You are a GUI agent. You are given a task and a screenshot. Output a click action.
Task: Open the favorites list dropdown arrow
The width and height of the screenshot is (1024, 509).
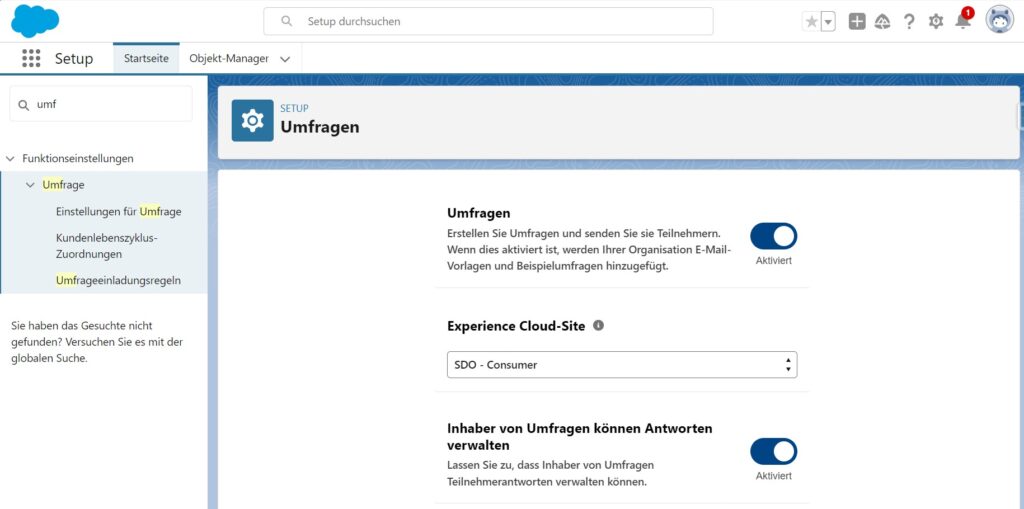coord(828,22)
